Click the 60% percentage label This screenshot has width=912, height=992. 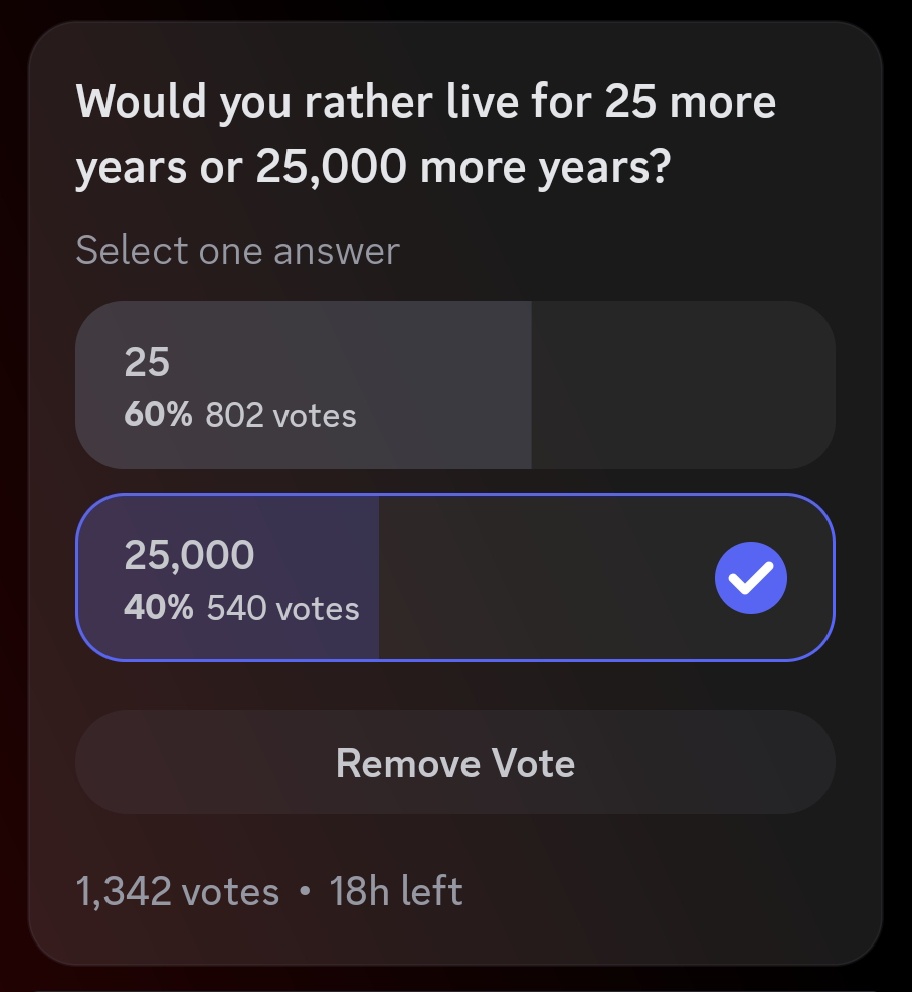157,415
